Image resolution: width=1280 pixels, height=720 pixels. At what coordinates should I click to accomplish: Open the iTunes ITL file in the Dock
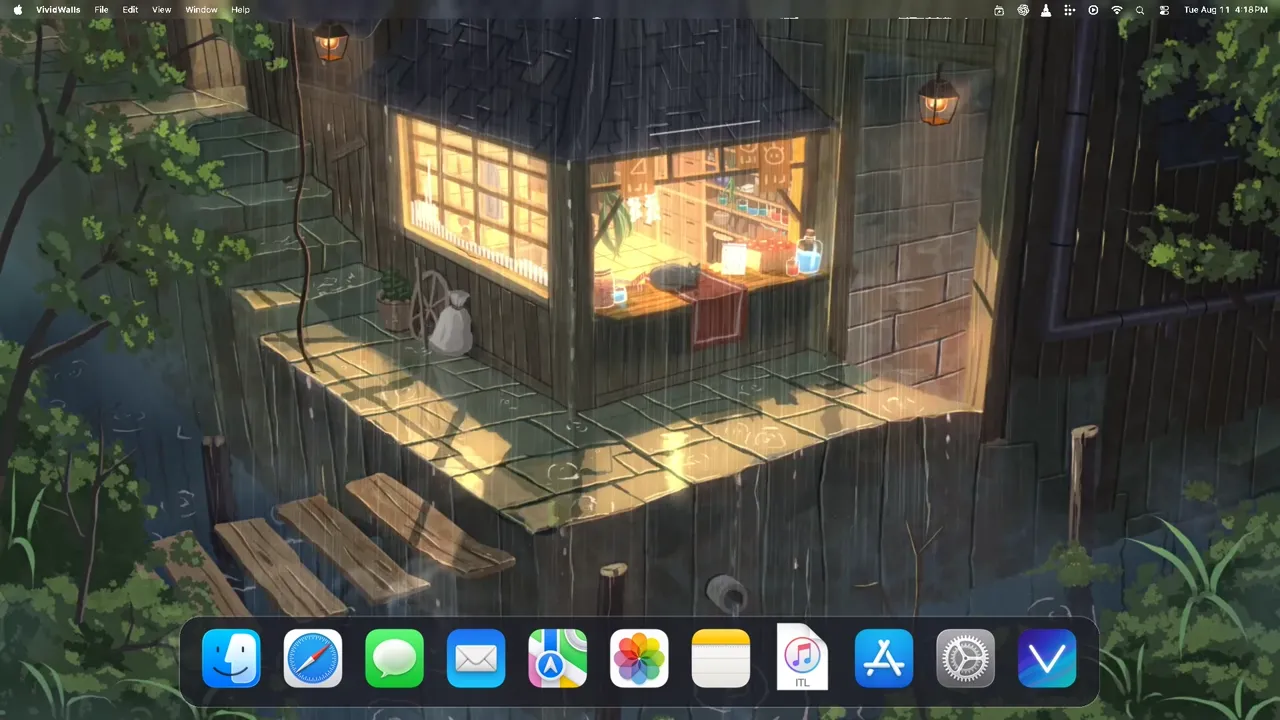803,657
